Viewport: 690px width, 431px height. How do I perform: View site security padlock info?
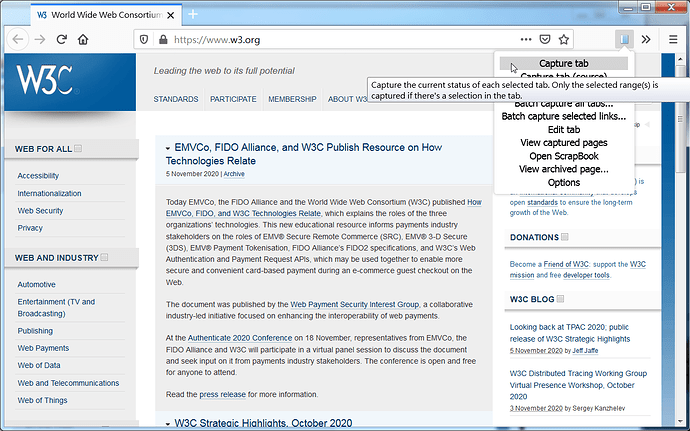(163, 40)
